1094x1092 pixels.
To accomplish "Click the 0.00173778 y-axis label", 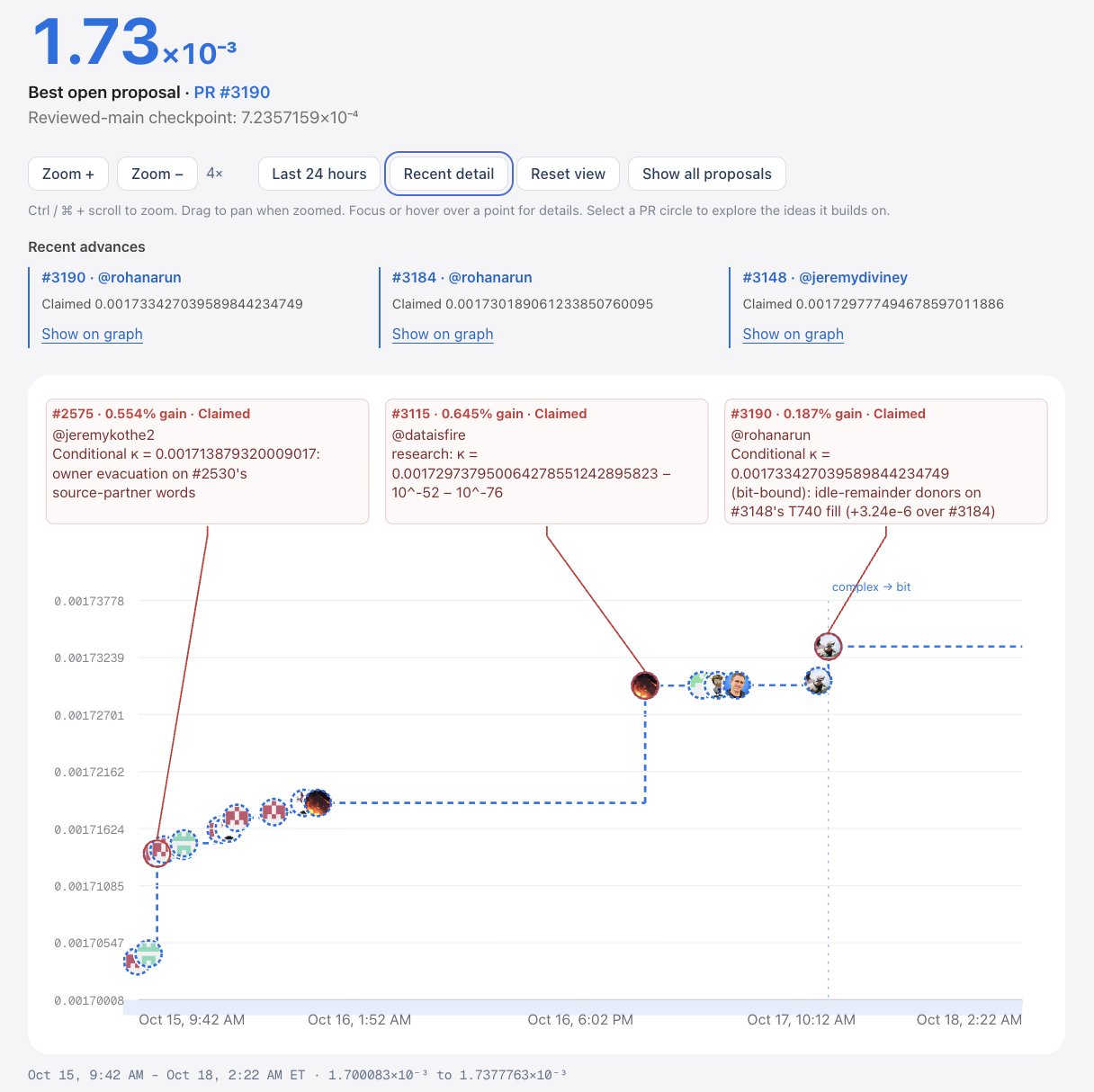I will tap(89, 601).
